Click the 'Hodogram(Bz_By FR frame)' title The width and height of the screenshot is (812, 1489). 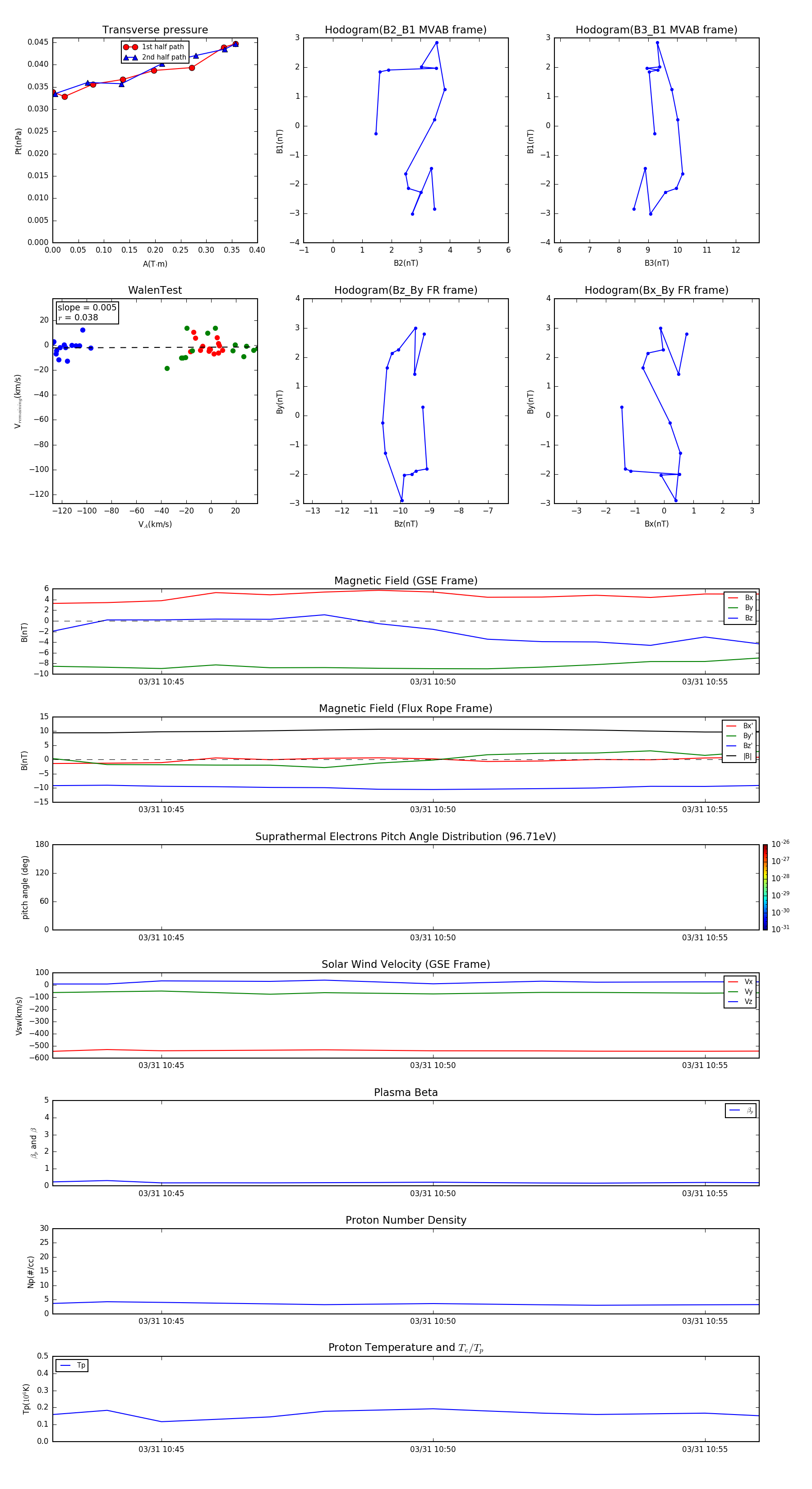point(406,290)
